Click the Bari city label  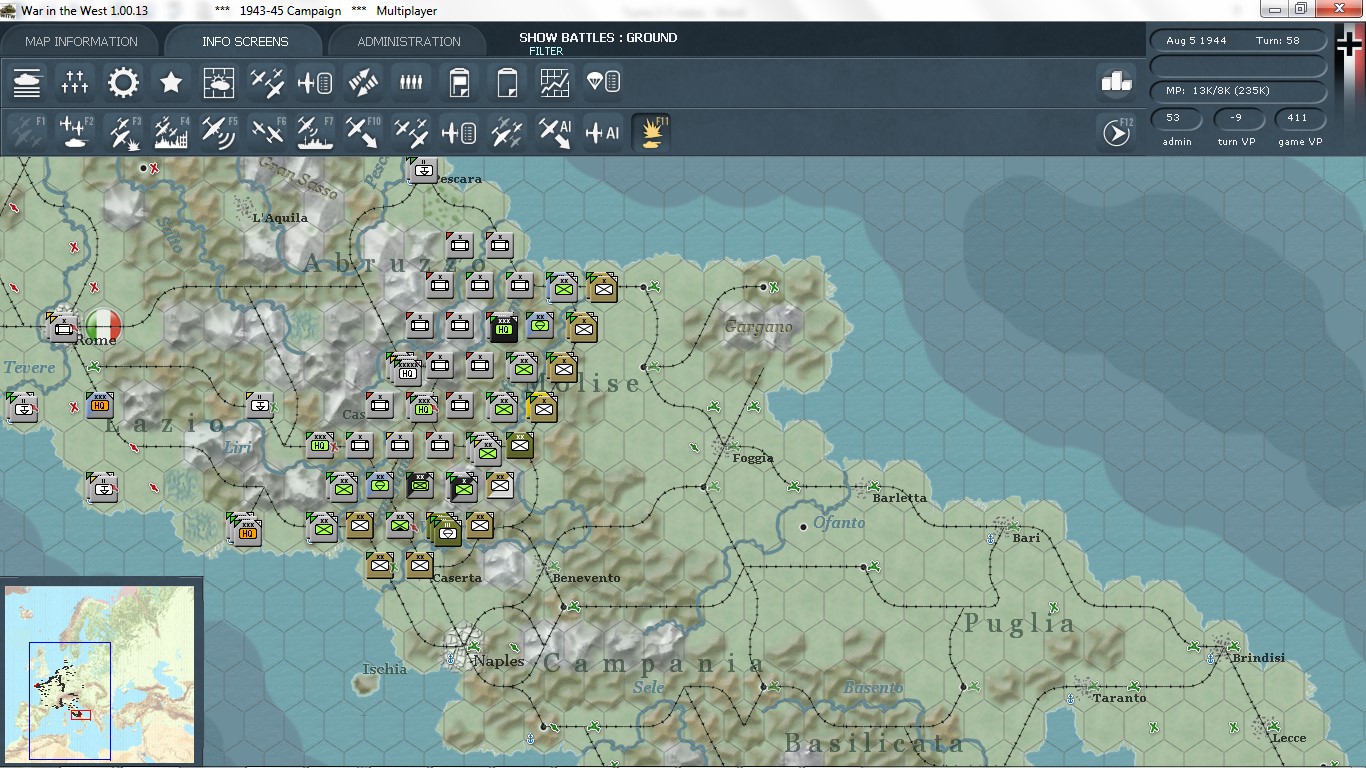click(1026, 538)
